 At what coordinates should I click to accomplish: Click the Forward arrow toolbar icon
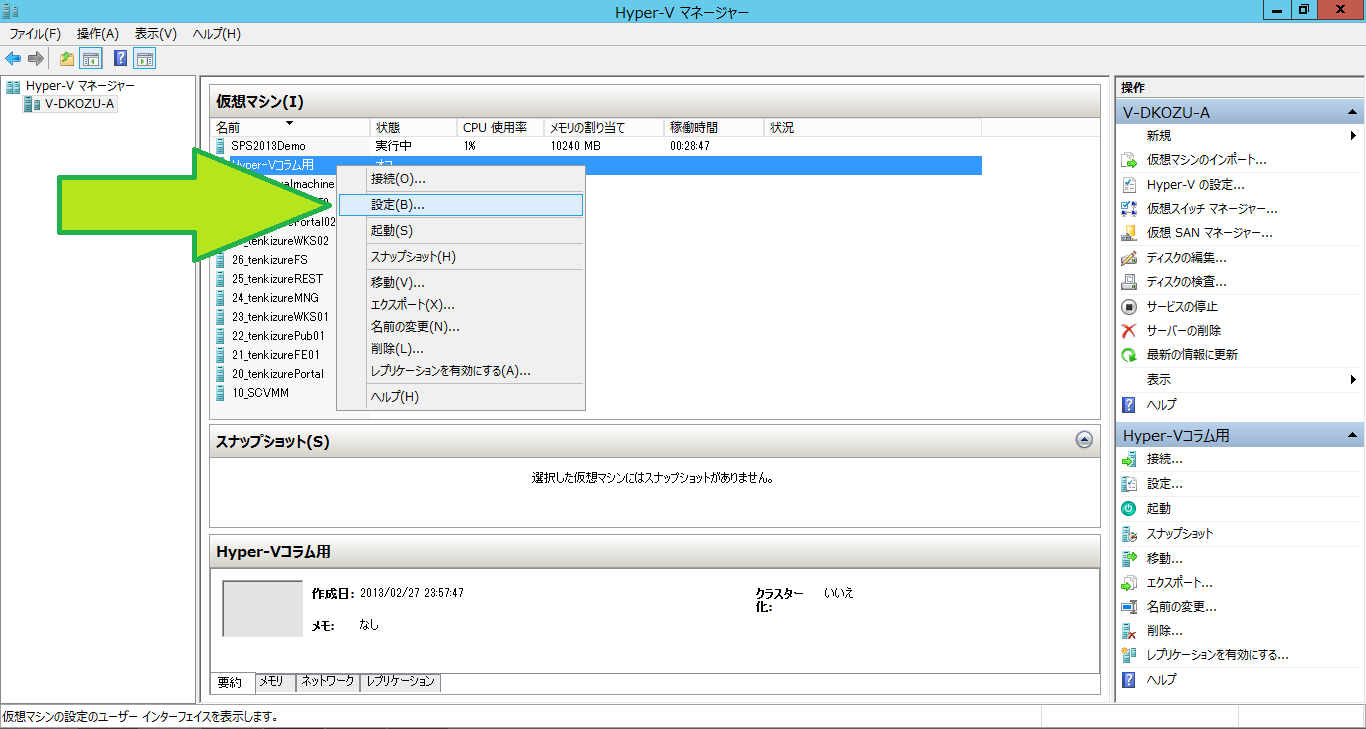[35, 59]
